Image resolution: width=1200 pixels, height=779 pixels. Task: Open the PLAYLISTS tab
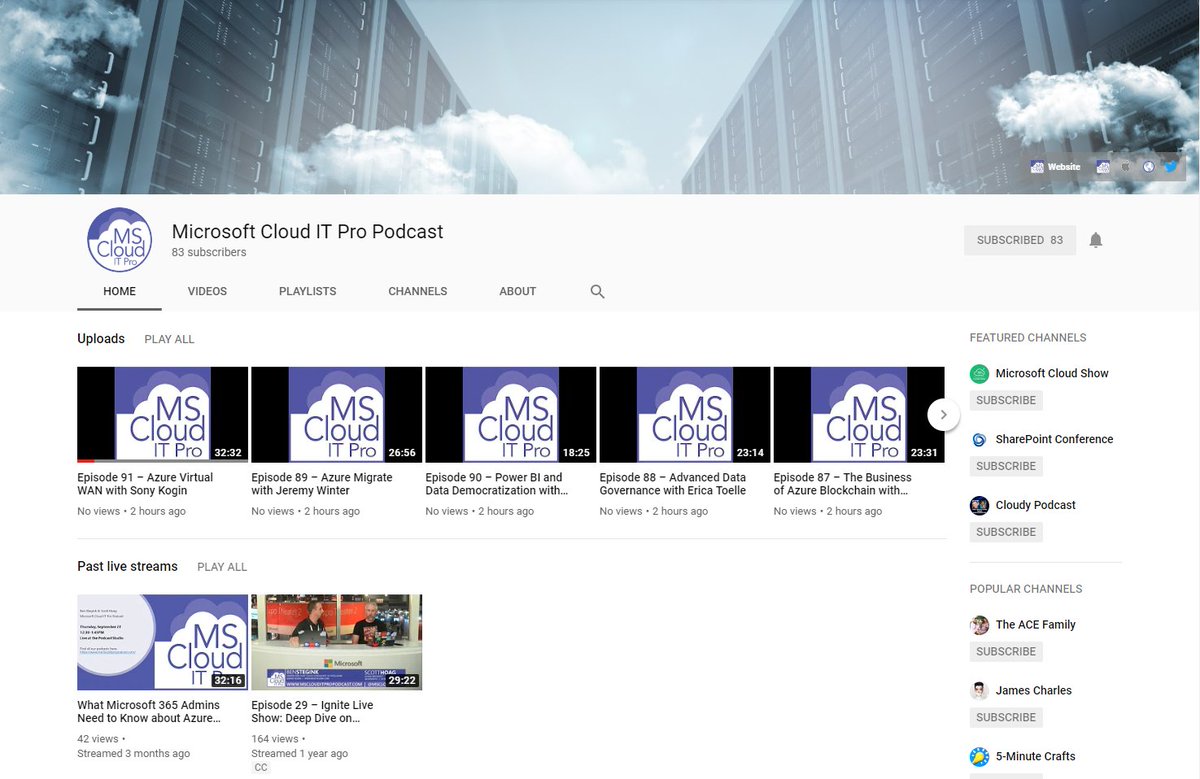(x=307, y=291)
